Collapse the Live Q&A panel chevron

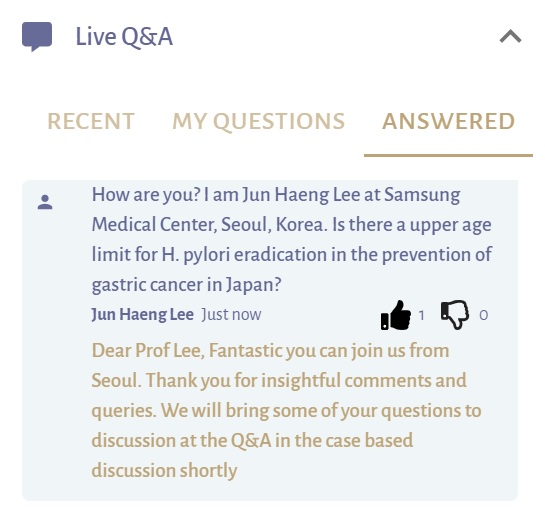tap(510, 36)
